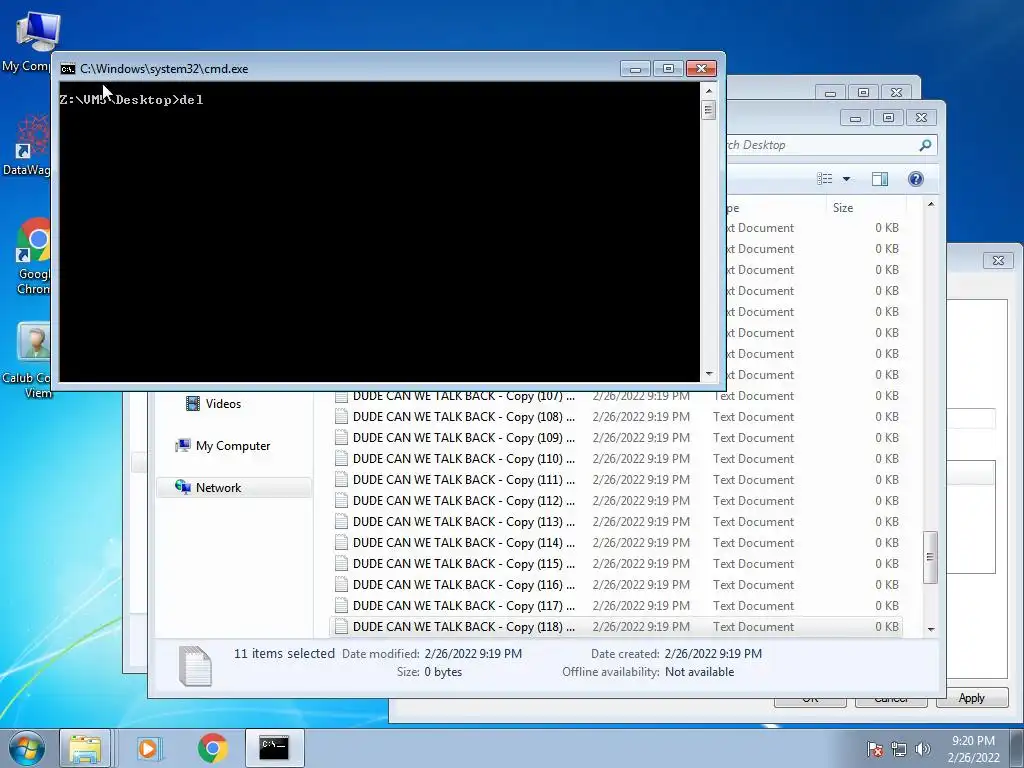Select file Copy (108)

coord(616,417)
